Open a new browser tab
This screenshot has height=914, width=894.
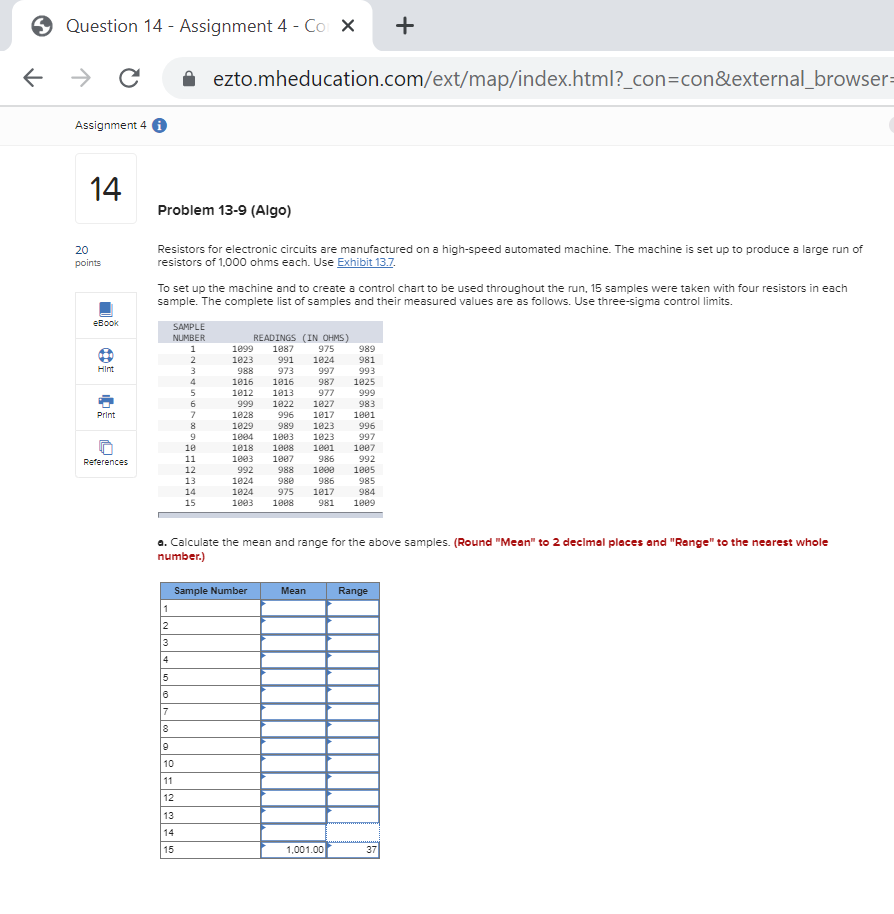click(404, 26)
